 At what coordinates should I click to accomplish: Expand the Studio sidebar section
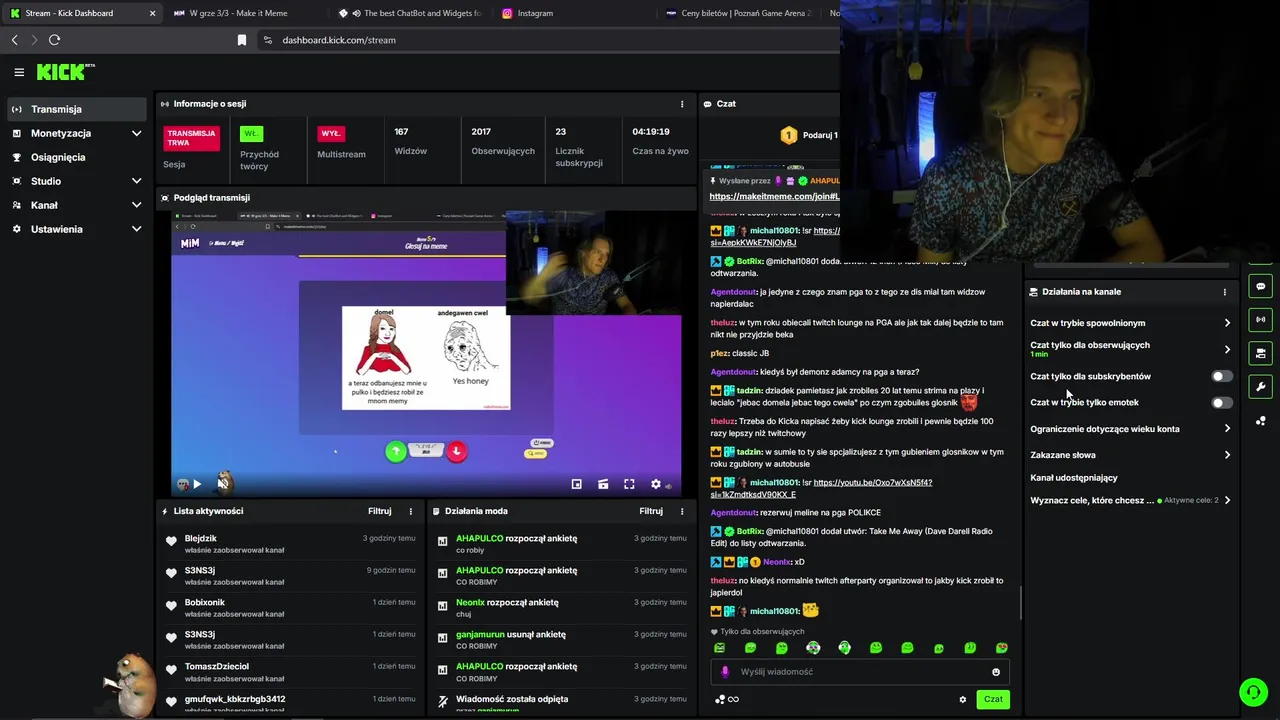(x=78, y=181)
